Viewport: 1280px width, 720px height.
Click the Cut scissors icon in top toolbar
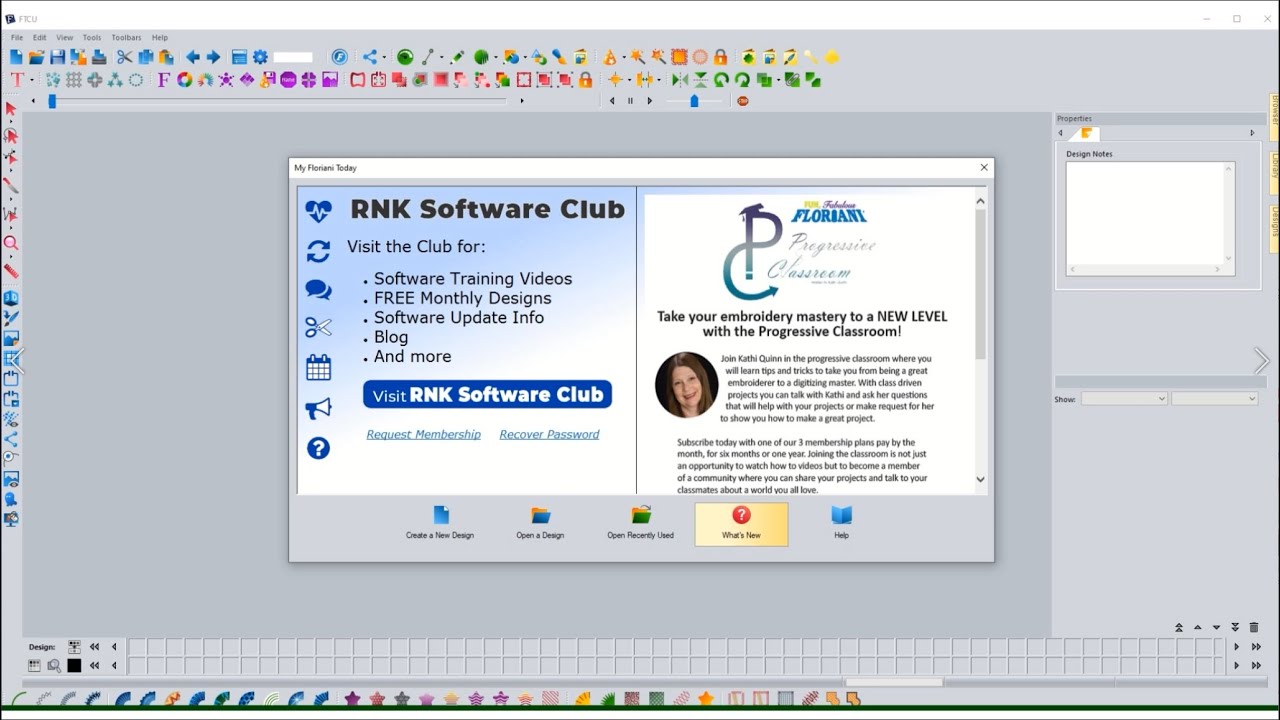tap(124, 57)
